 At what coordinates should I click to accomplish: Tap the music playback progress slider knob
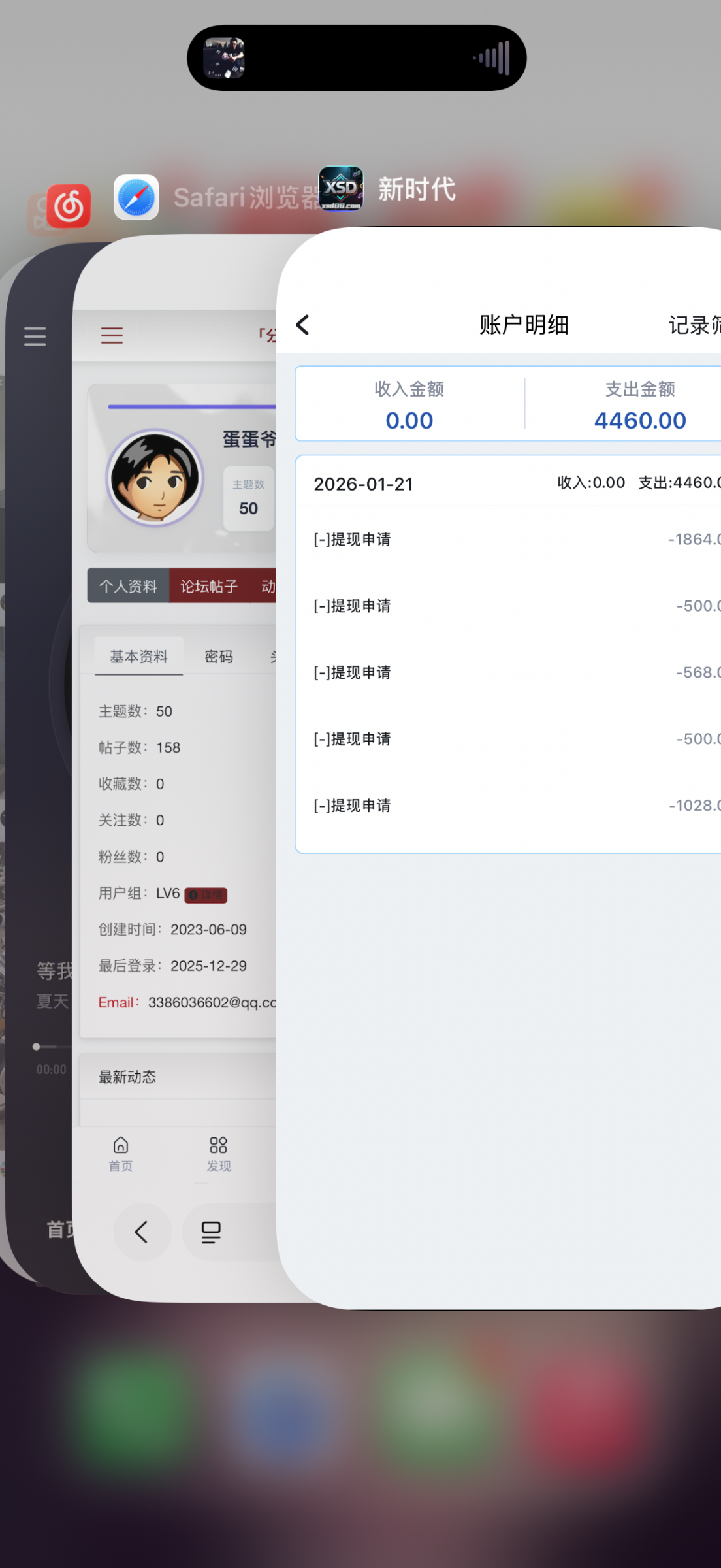tap(37, 1047)
